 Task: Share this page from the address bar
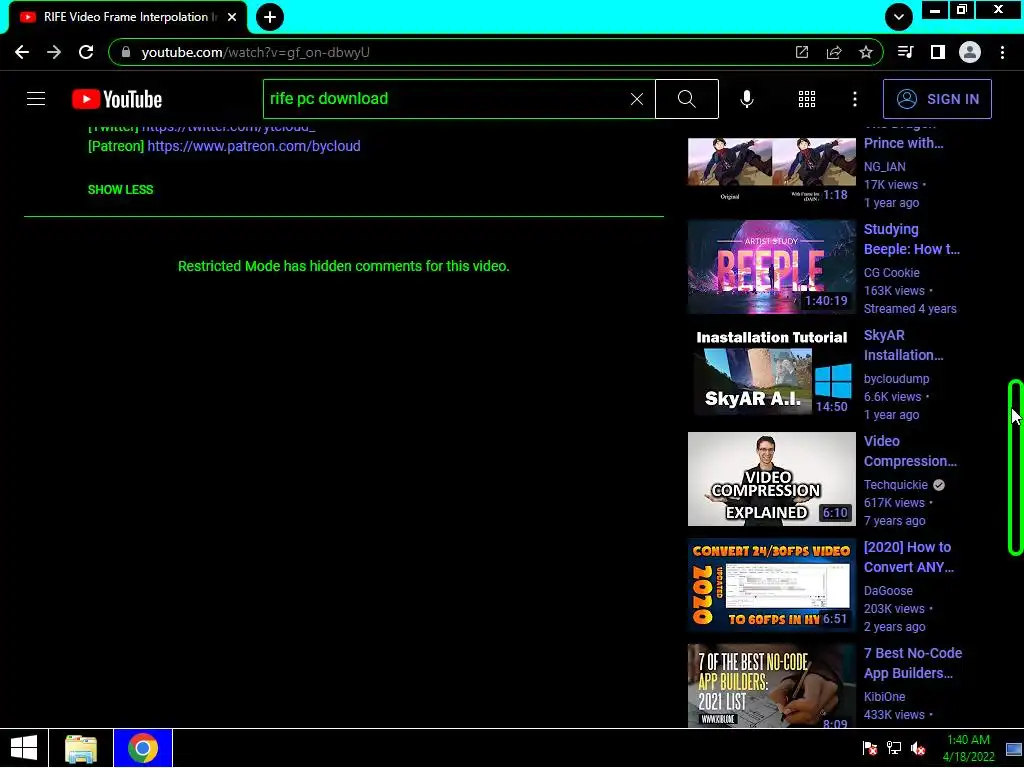(x=833, y=52)
